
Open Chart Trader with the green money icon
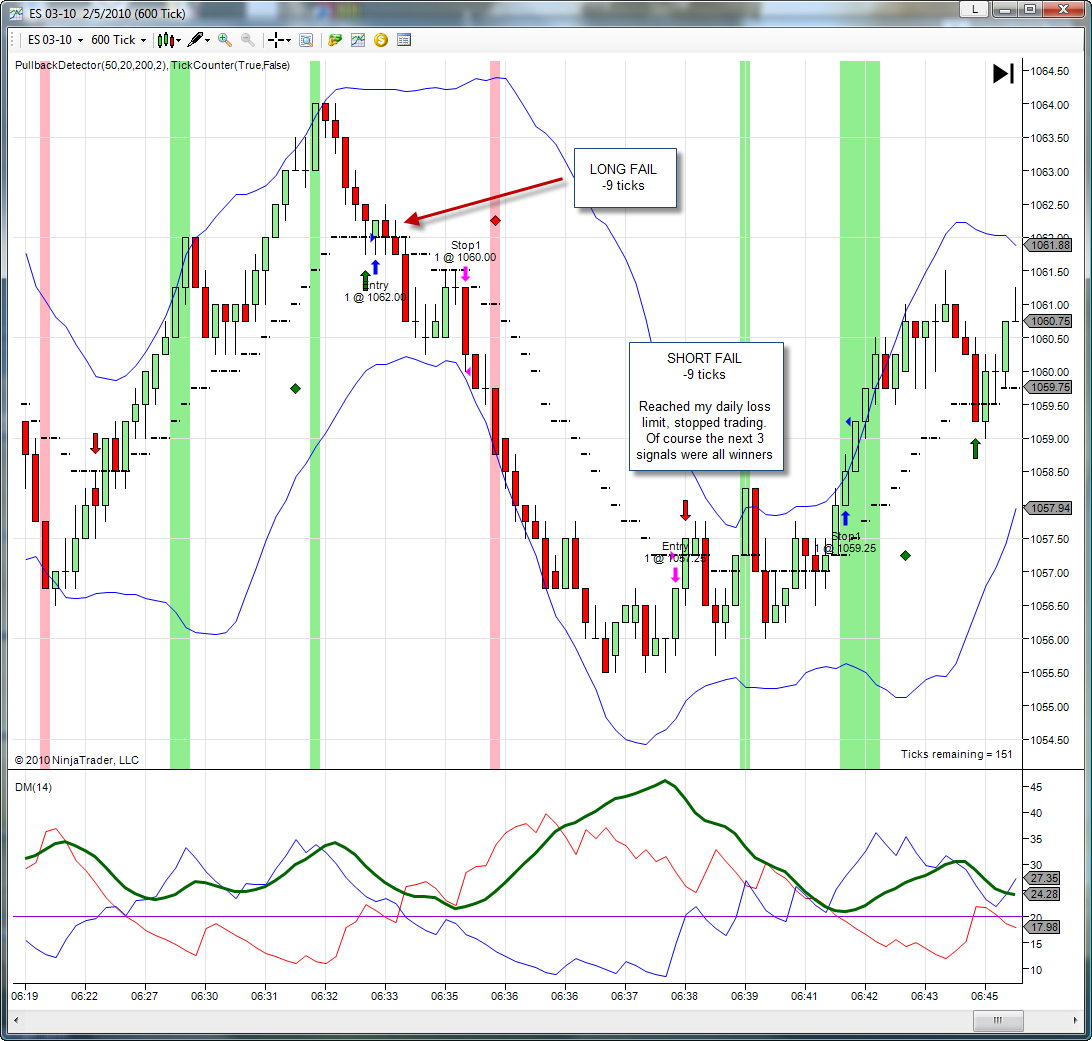click(x=335, y=40)
